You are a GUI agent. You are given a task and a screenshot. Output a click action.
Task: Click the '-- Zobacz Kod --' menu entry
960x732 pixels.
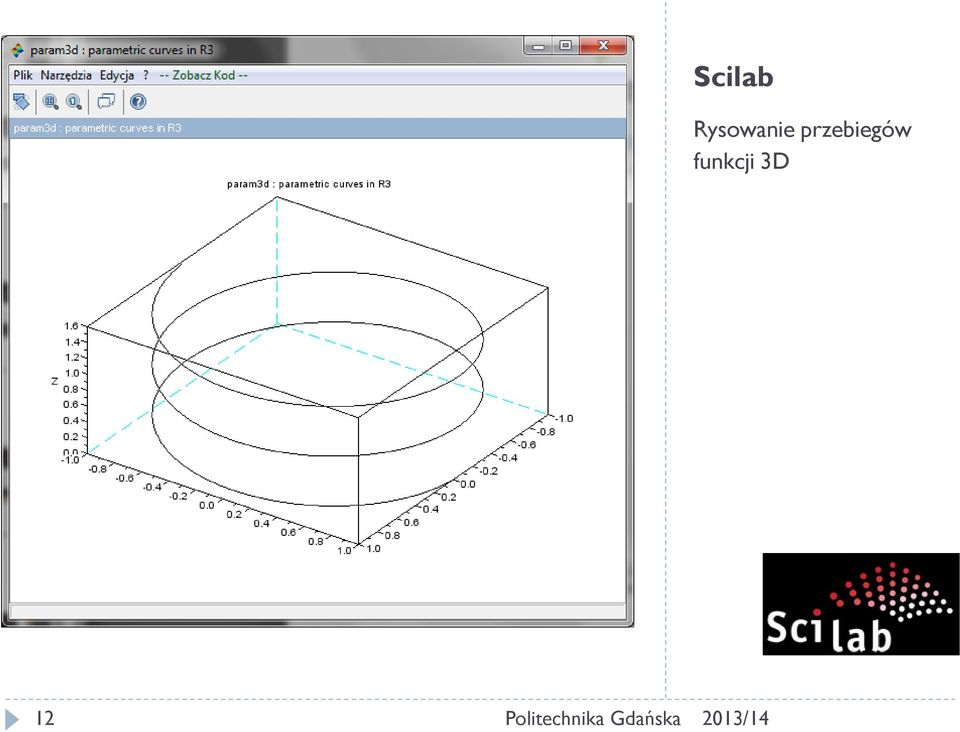204,75
